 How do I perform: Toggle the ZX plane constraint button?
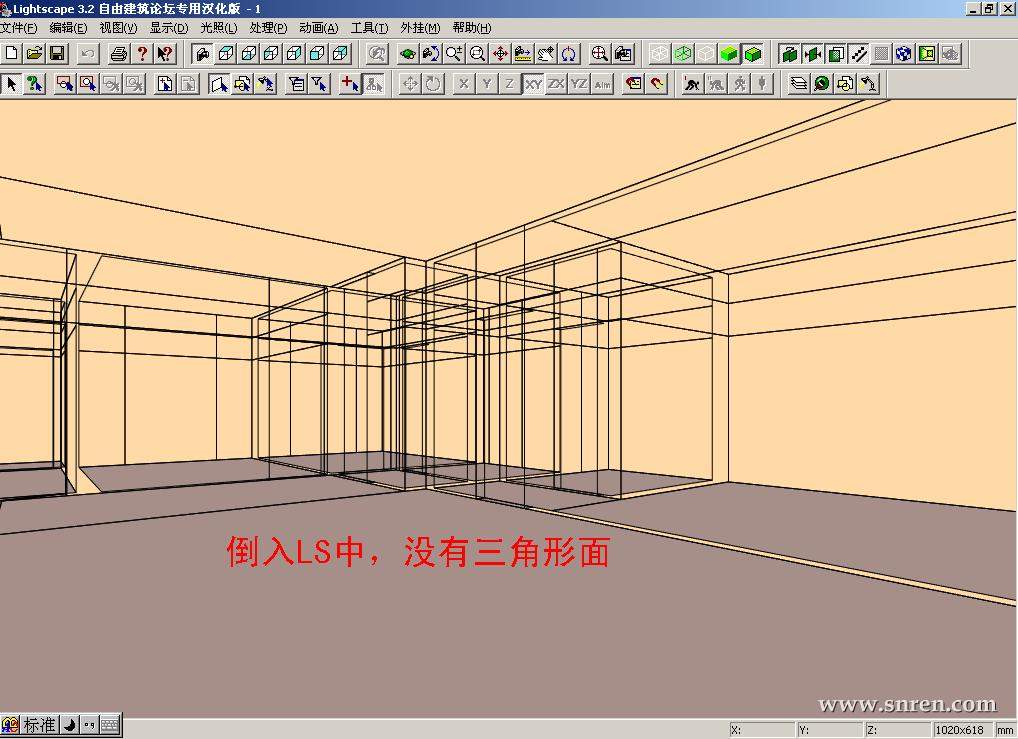coord(556,84)
